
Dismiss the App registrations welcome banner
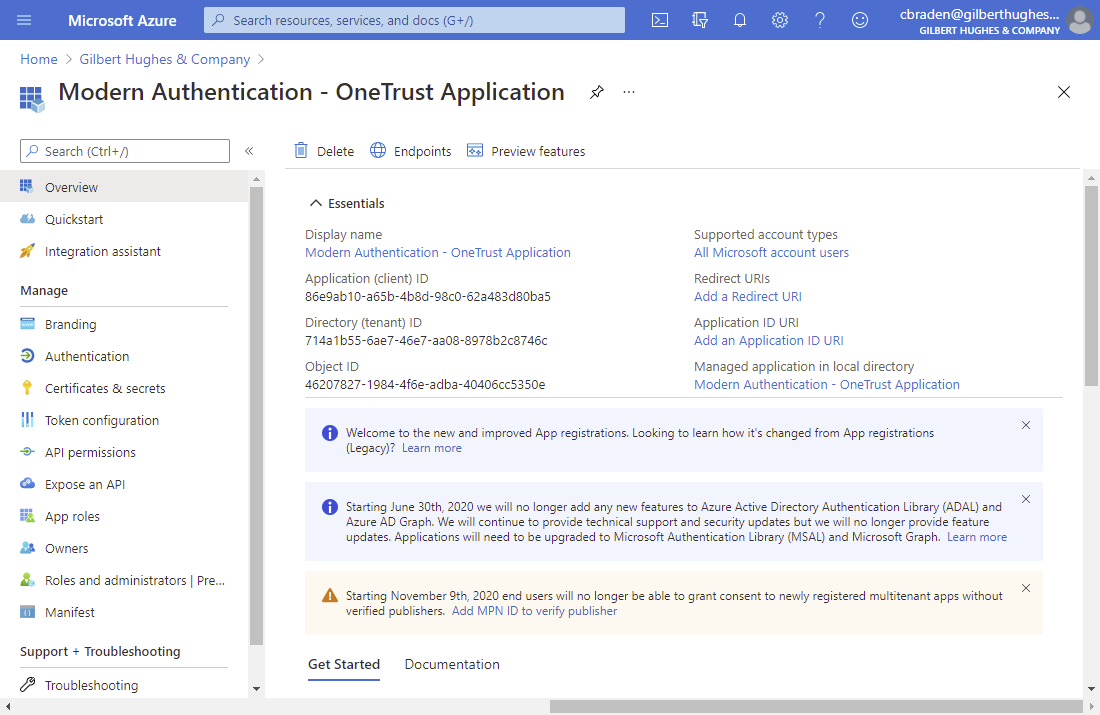(x=1026, y=425)
